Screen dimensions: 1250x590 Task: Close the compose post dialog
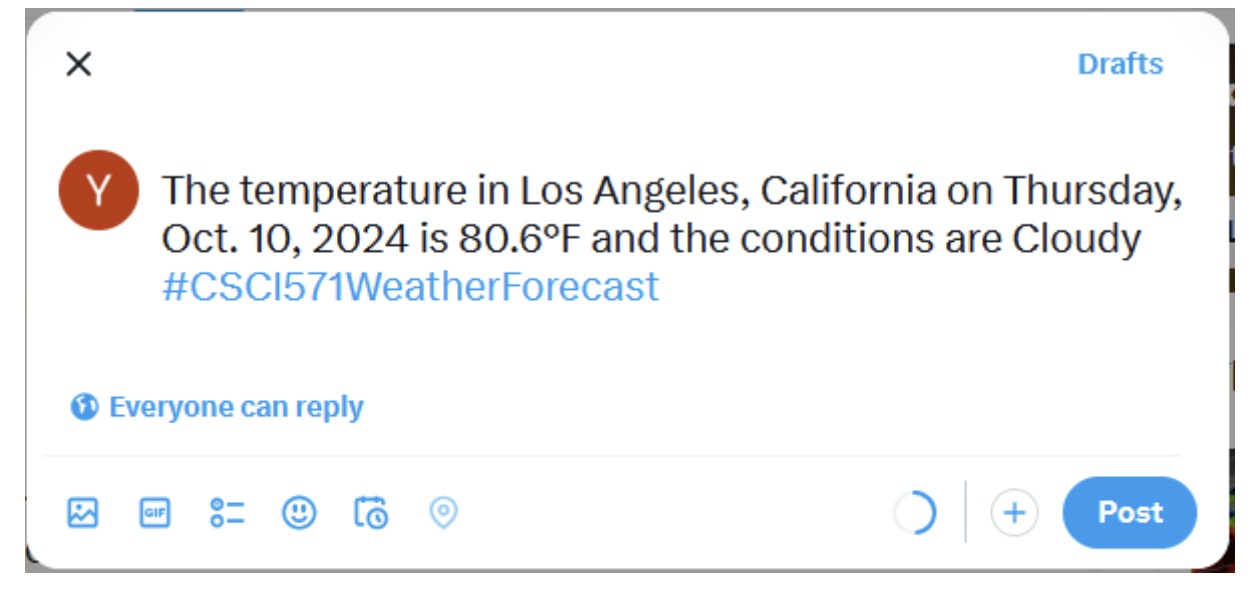[78, 64]
